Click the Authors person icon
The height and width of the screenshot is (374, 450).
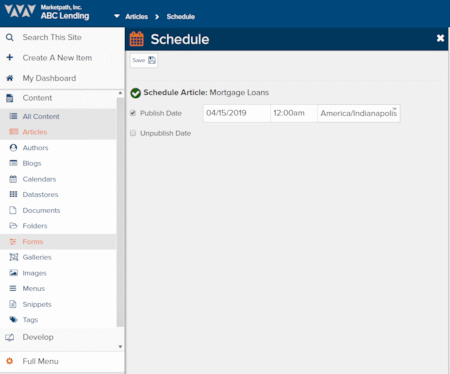(13, 148)
